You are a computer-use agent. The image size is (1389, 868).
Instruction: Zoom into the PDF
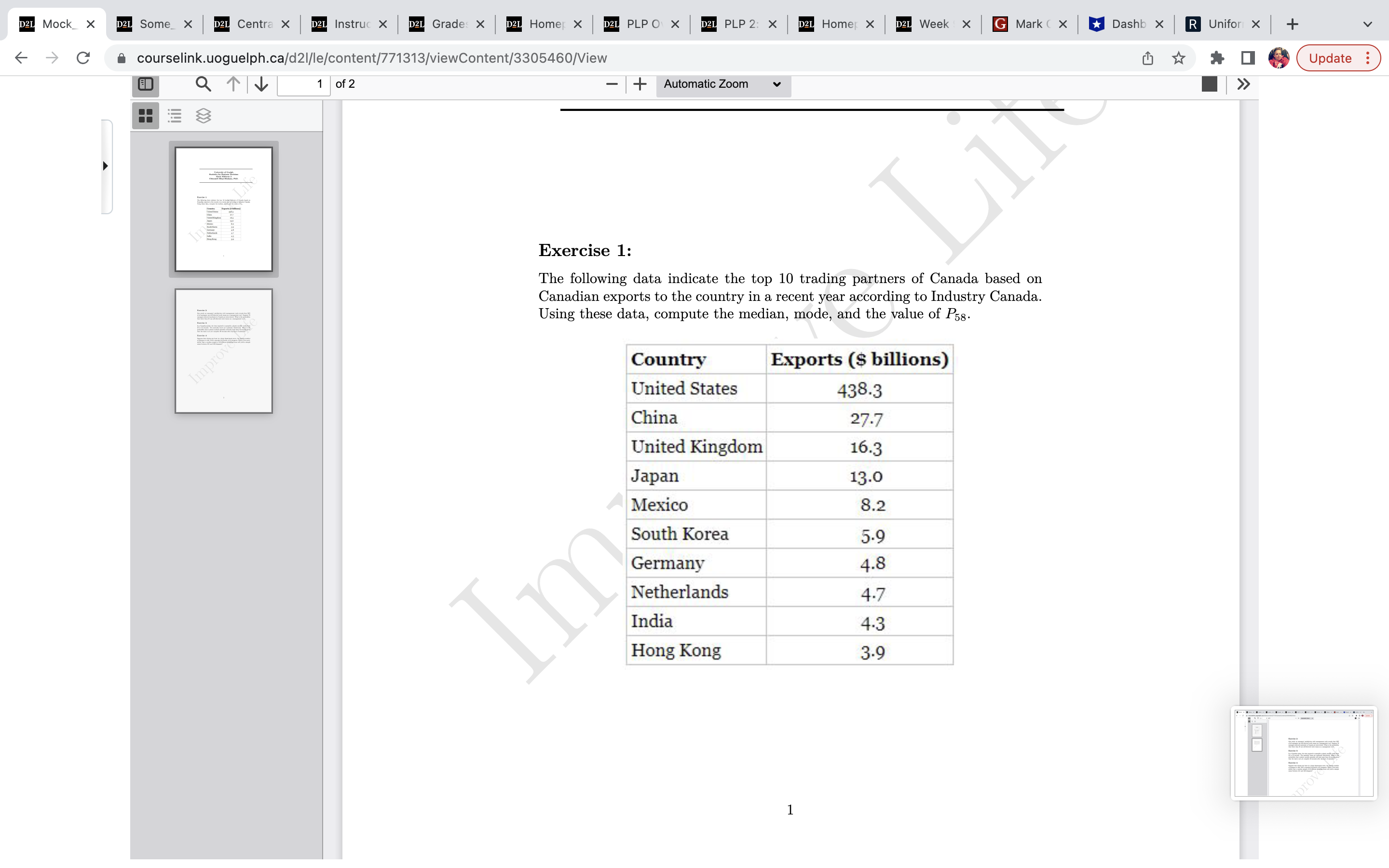(x=640, y=84)
